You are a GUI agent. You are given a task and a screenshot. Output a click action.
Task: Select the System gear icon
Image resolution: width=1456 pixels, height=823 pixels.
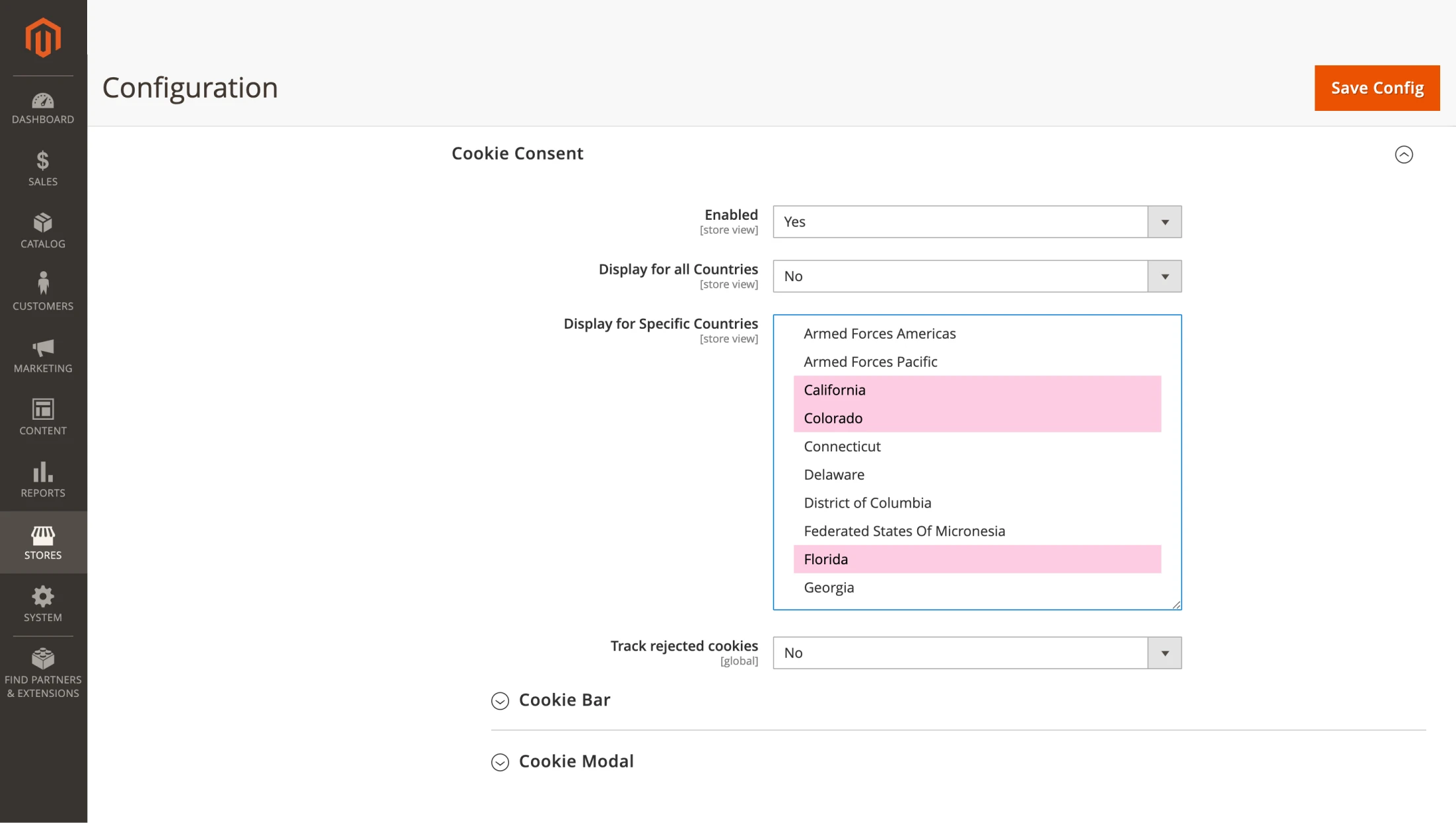(42, 603)
